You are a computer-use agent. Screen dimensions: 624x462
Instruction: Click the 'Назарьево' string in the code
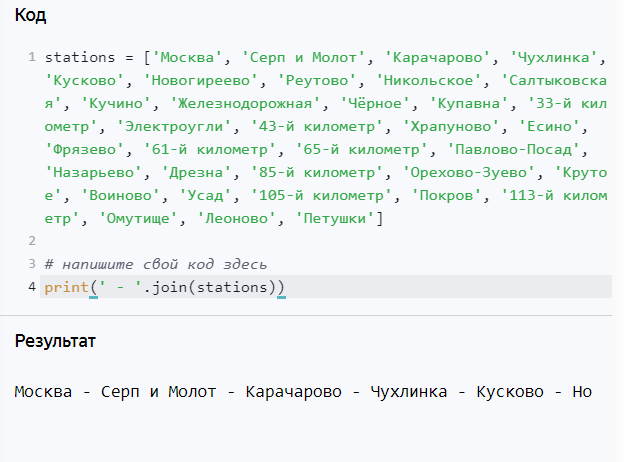[93, 173]
